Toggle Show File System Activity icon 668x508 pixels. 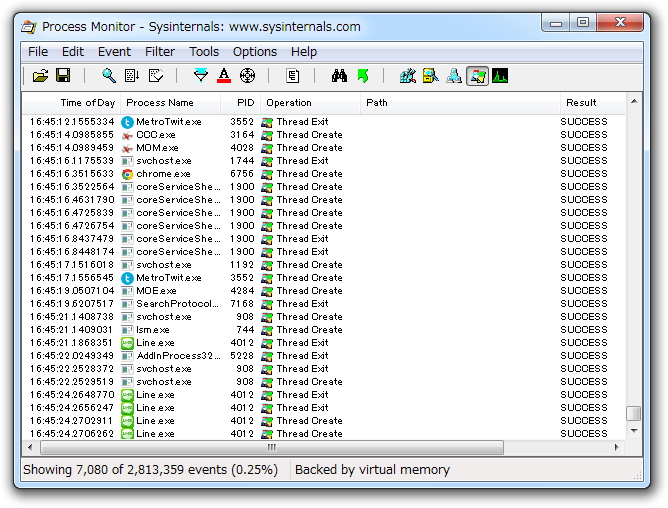(431, 76)
